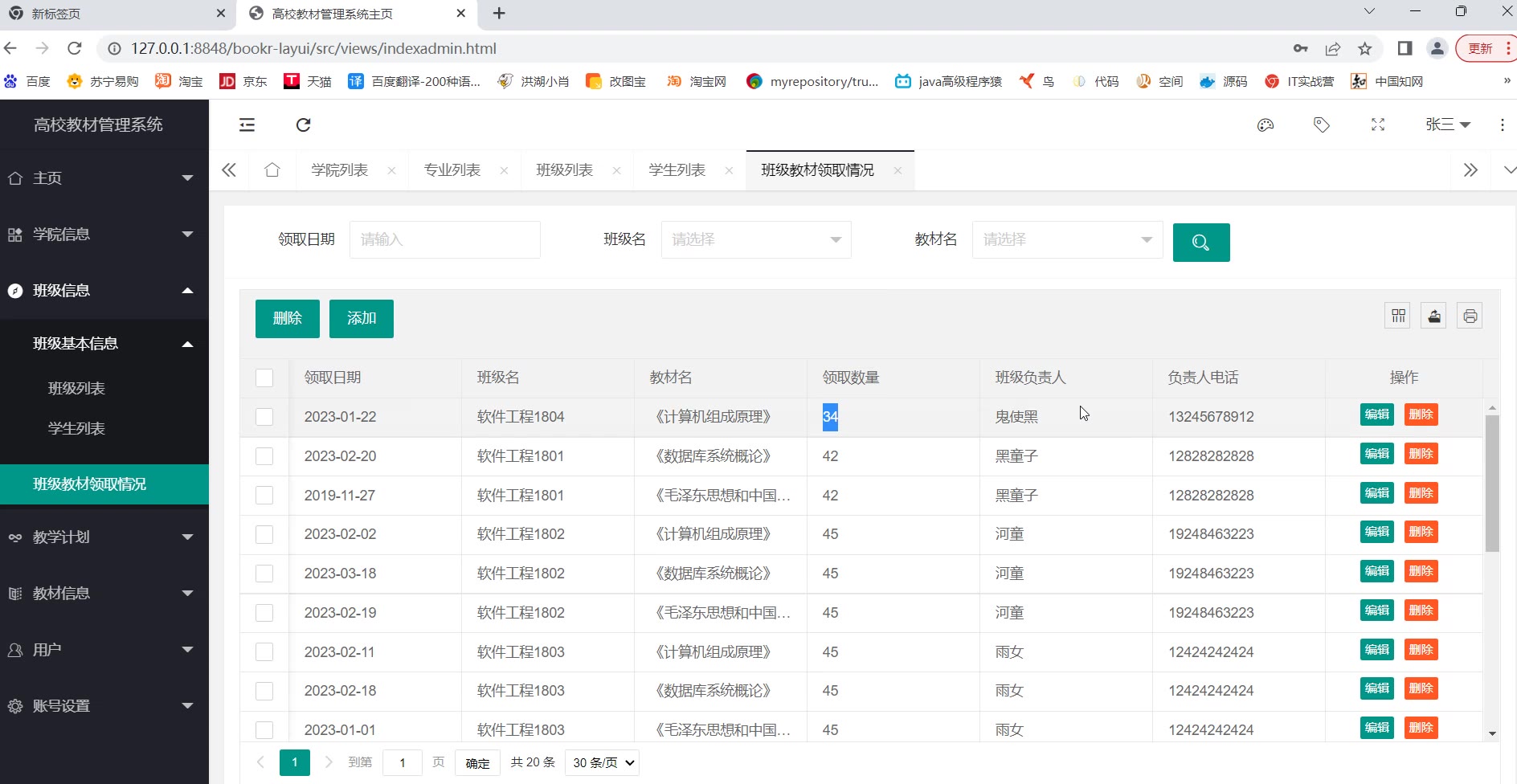Open a new browser tab
Image resolution: width=1517 pixels, height=784 pixels.
point(499,14)
